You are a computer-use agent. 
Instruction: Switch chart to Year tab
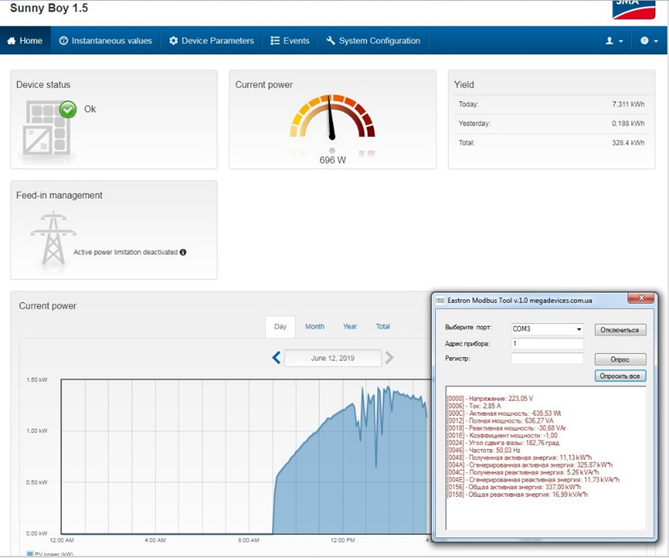tap(350, 326)
